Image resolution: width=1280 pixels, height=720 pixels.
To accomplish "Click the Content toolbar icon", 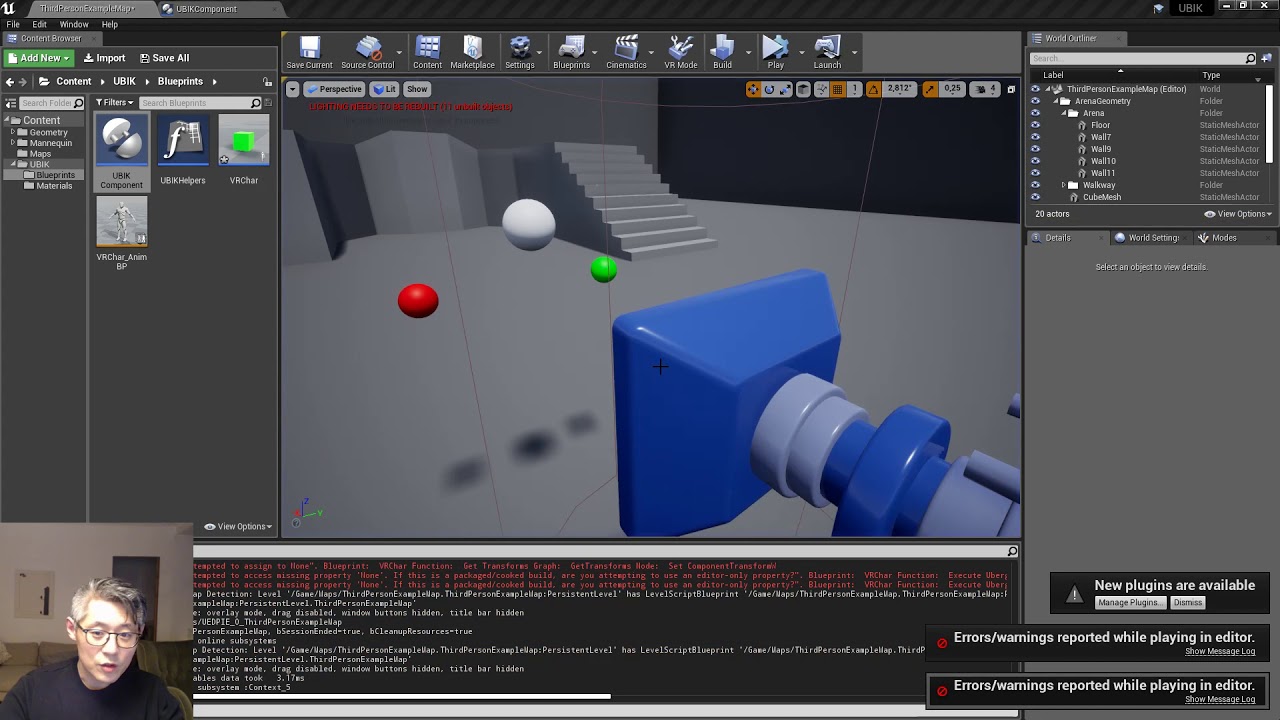I will pyautogui.click(x=427, y=53).
